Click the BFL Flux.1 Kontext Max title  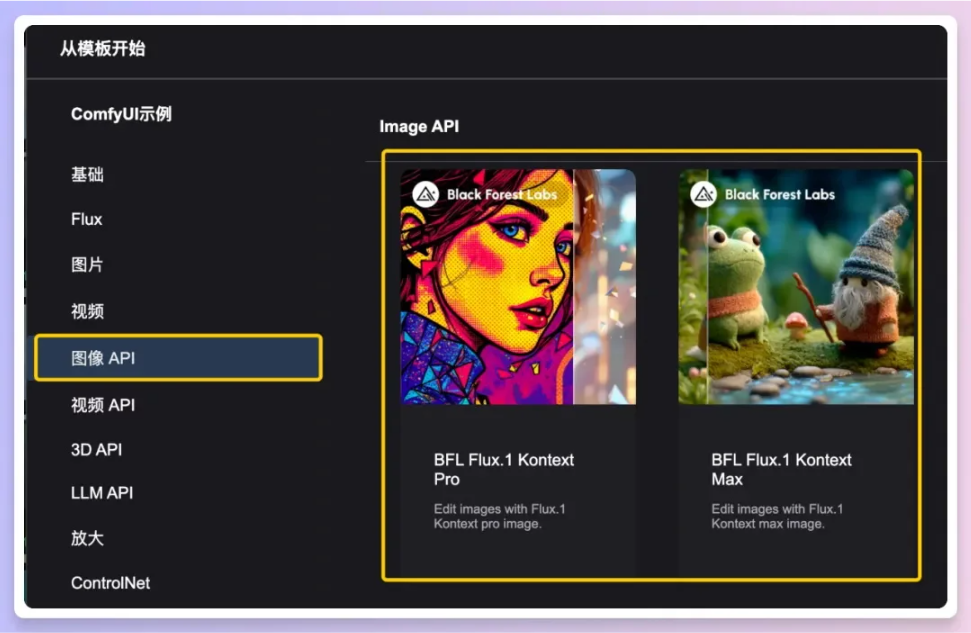pos(782,469)
